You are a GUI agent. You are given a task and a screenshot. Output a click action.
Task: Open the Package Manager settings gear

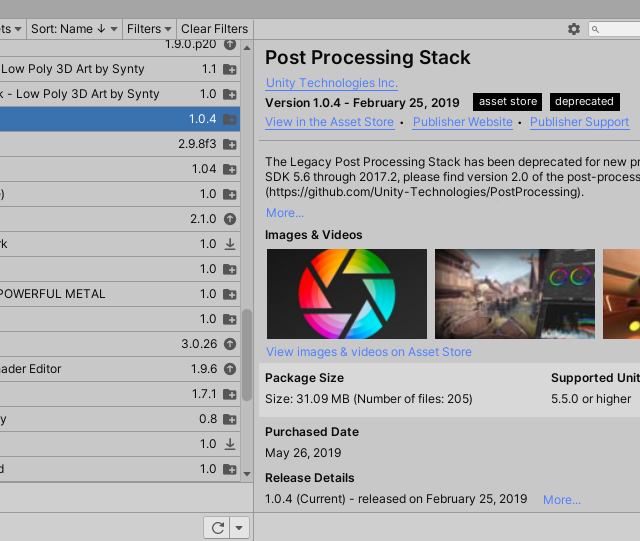pos(574,29)
